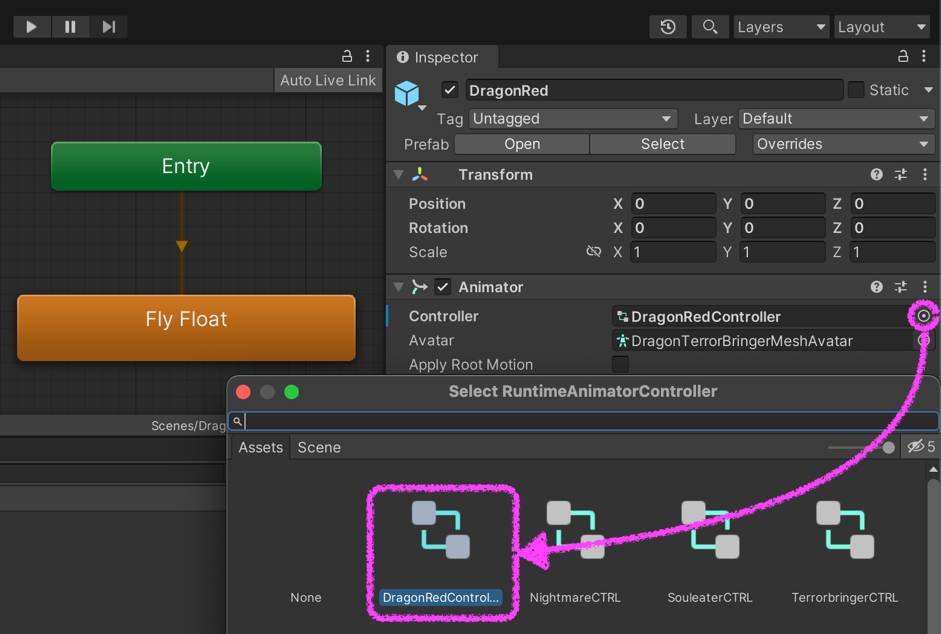Open Animator component presets icon

[901, 287]
